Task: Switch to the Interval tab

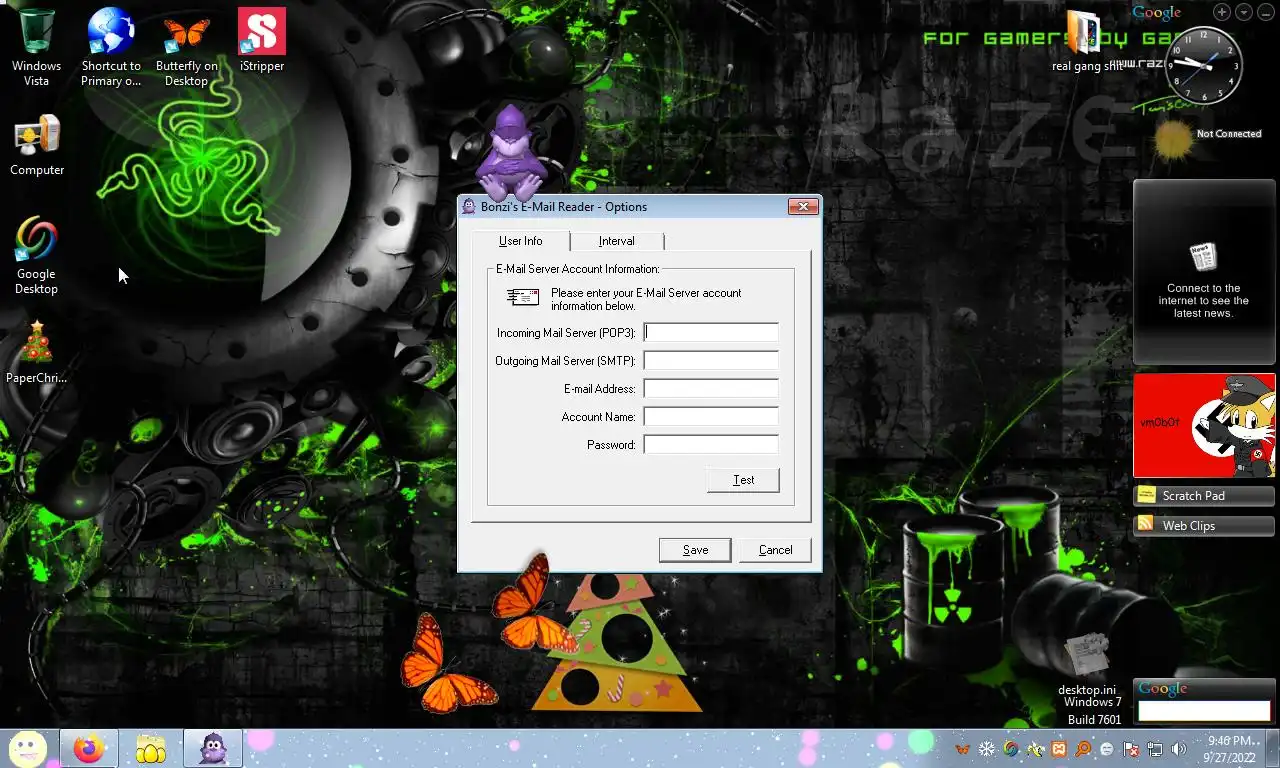Action: click(617, 241)
